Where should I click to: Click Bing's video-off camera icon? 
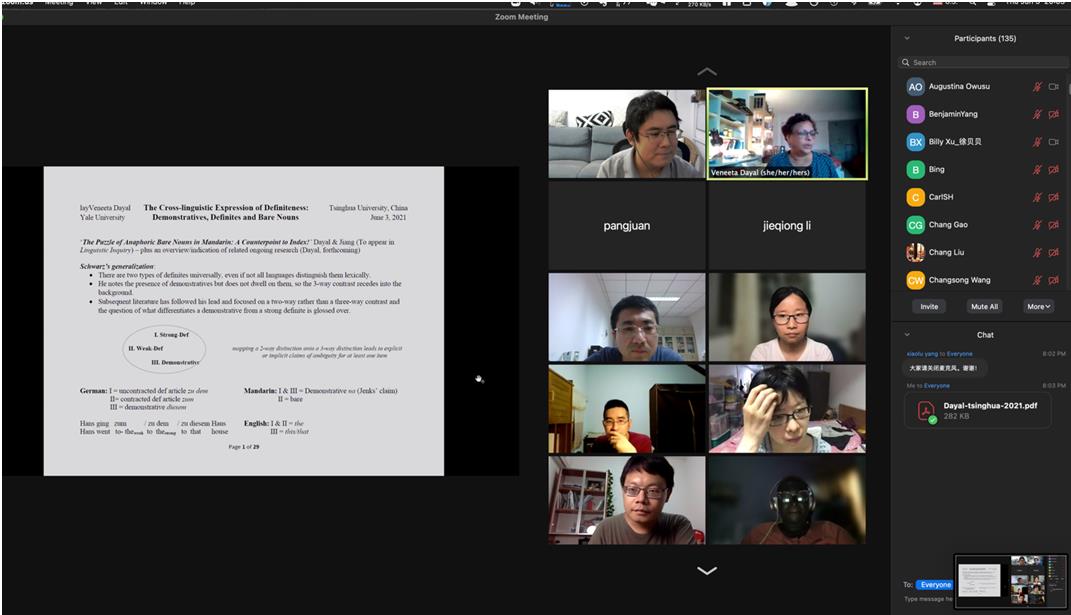[x=1054, y=169]
